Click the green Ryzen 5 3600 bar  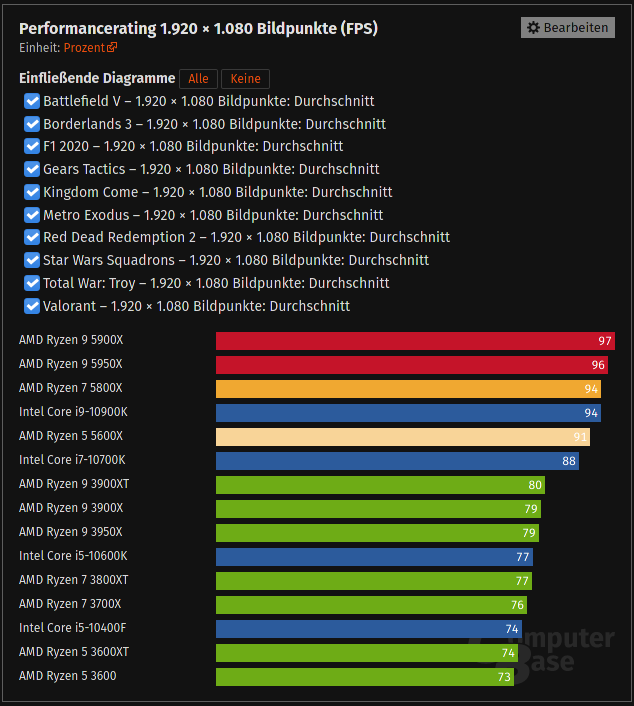point(365,677)
